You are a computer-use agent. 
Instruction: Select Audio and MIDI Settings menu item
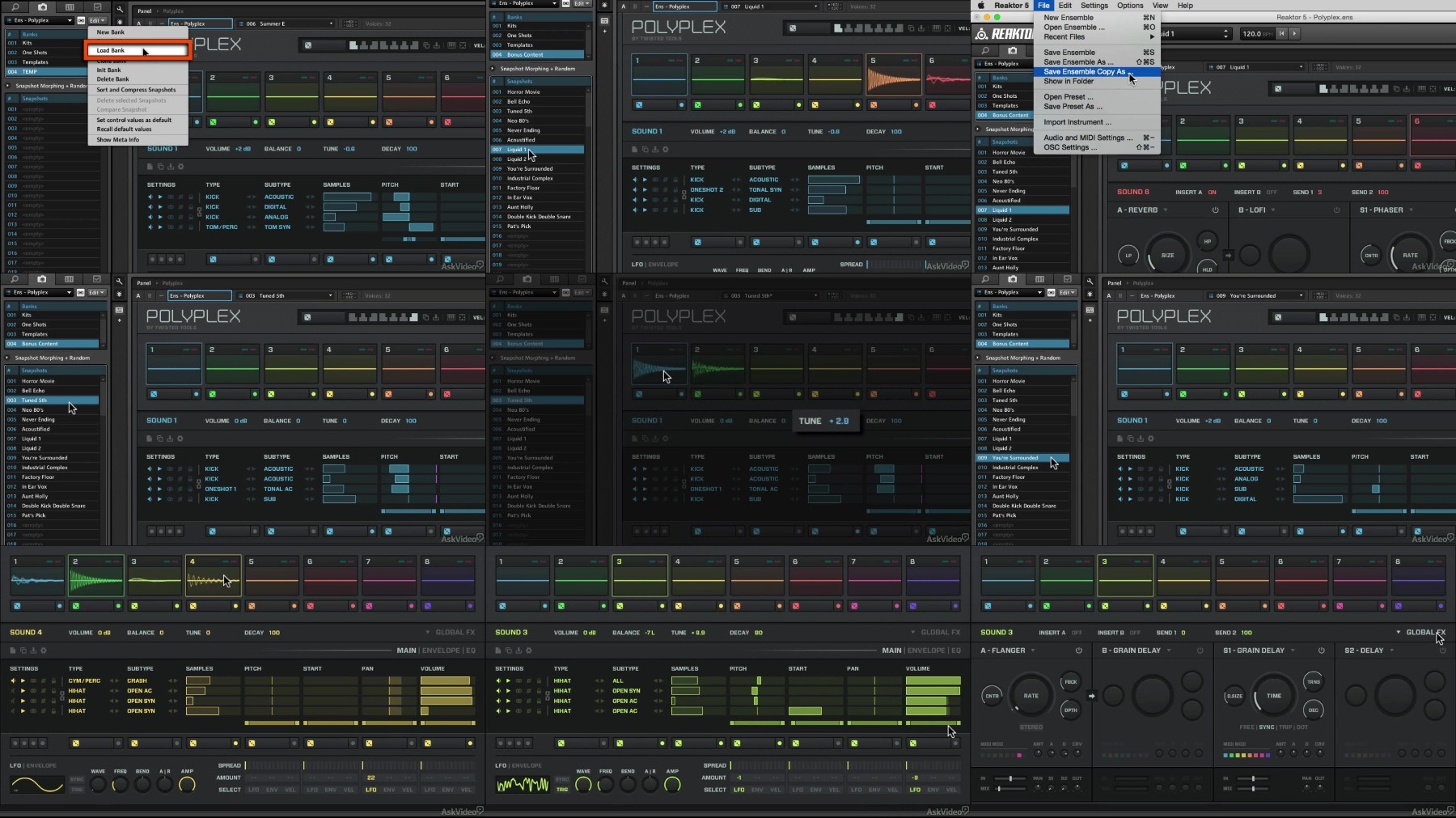coord(1096,138)
